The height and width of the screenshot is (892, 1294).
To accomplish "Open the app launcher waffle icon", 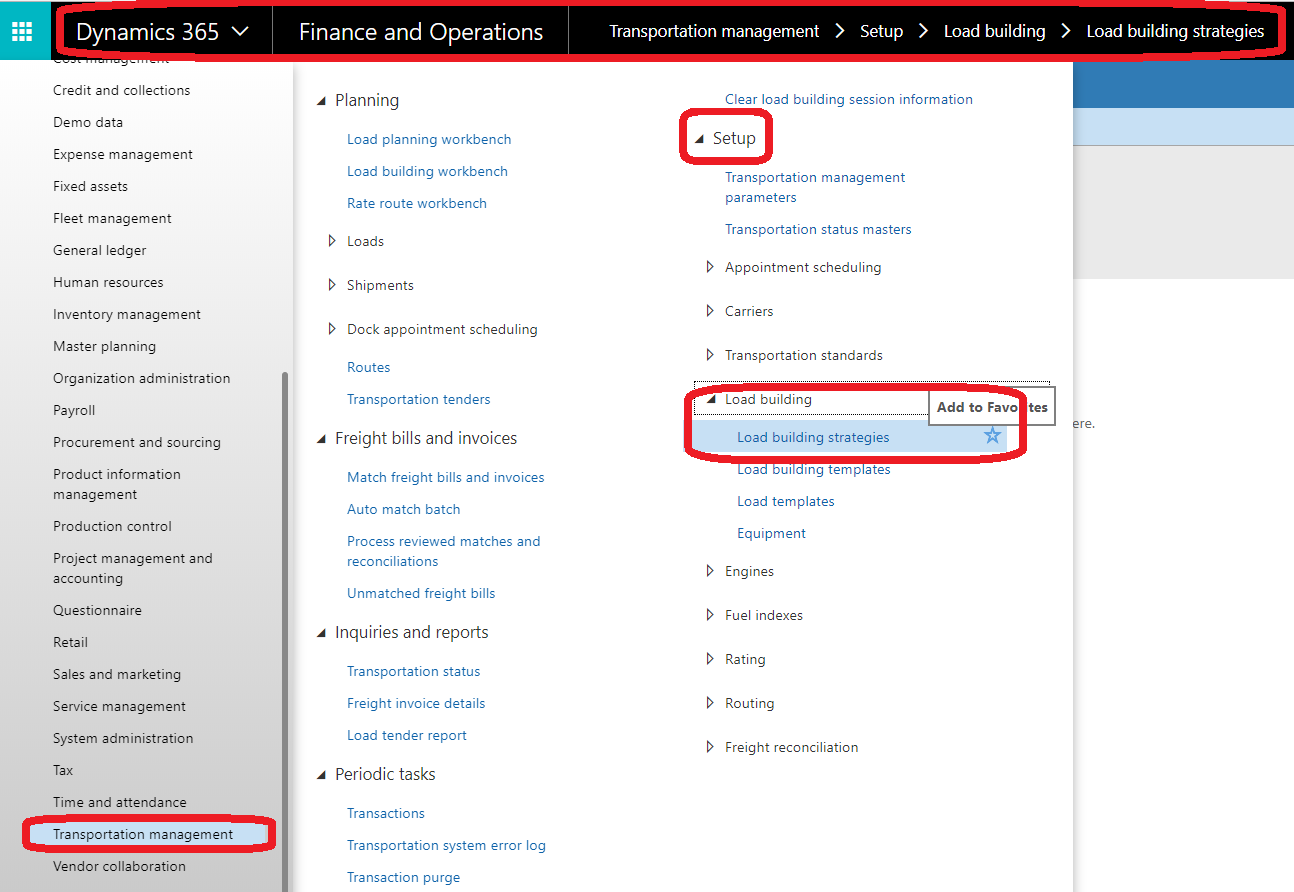I will click(22, 31).
